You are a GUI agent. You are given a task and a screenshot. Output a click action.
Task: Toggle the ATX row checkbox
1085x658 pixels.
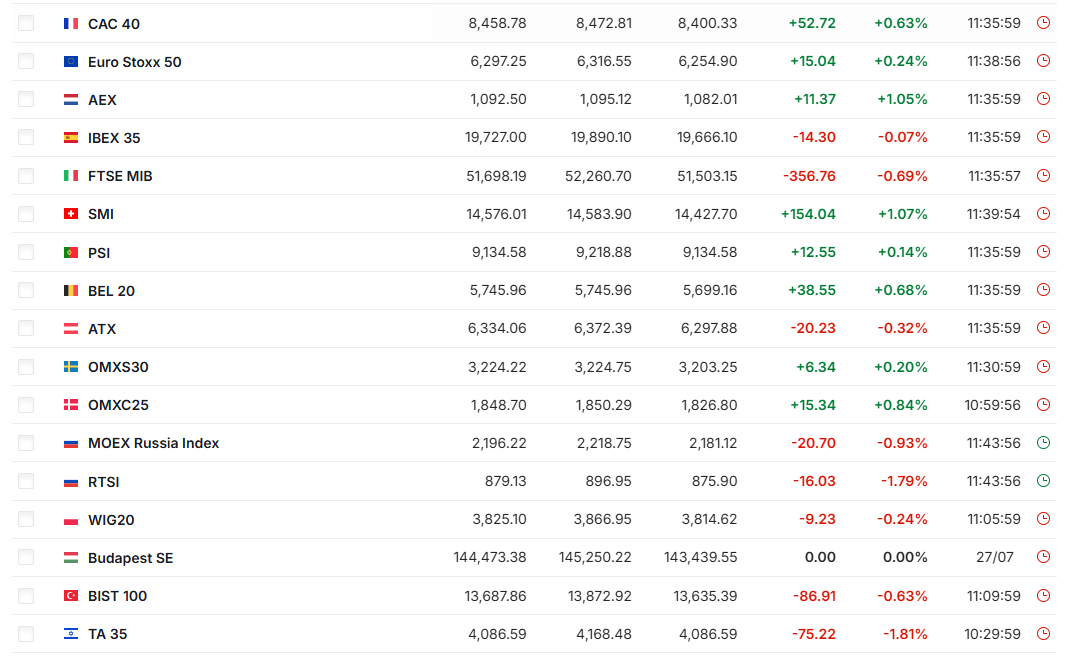coord(26,329)
